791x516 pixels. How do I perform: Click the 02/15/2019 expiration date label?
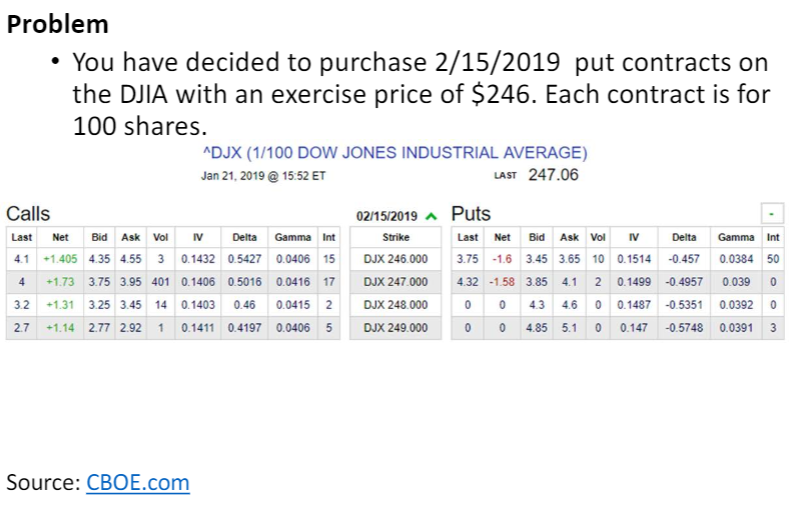(x=387, y=215)
